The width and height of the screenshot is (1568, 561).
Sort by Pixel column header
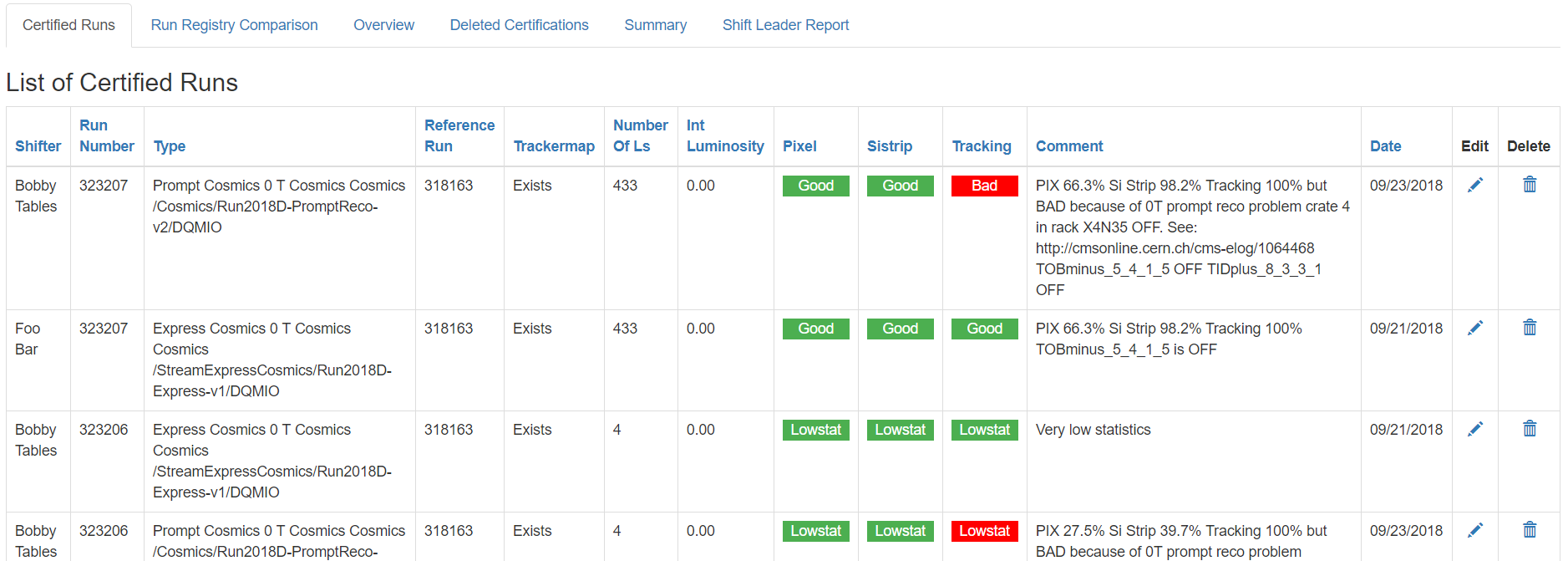(799, 146)
